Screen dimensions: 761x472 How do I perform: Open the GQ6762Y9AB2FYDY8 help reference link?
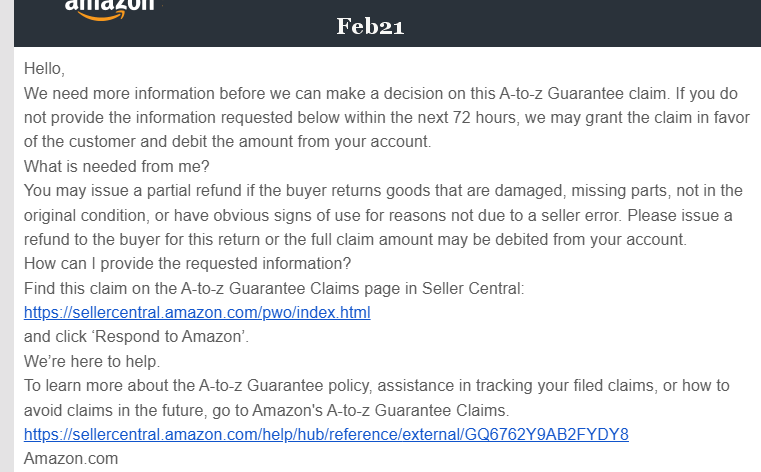[326, 434]
